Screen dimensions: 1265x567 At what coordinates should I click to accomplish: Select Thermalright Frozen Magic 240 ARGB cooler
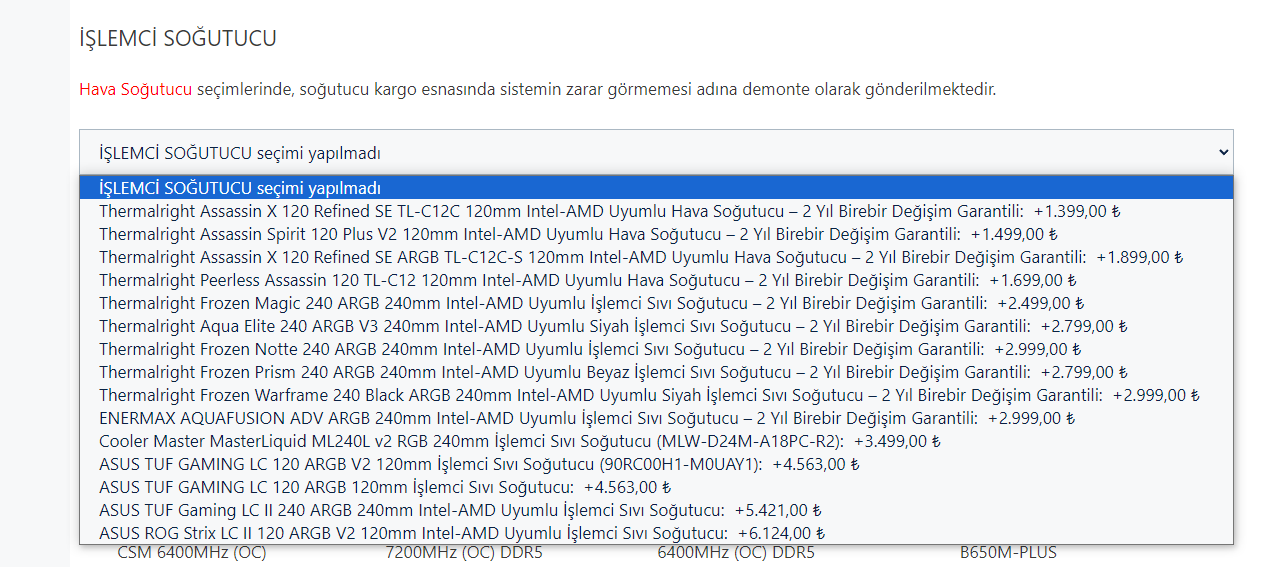click(x=591, y=303)
